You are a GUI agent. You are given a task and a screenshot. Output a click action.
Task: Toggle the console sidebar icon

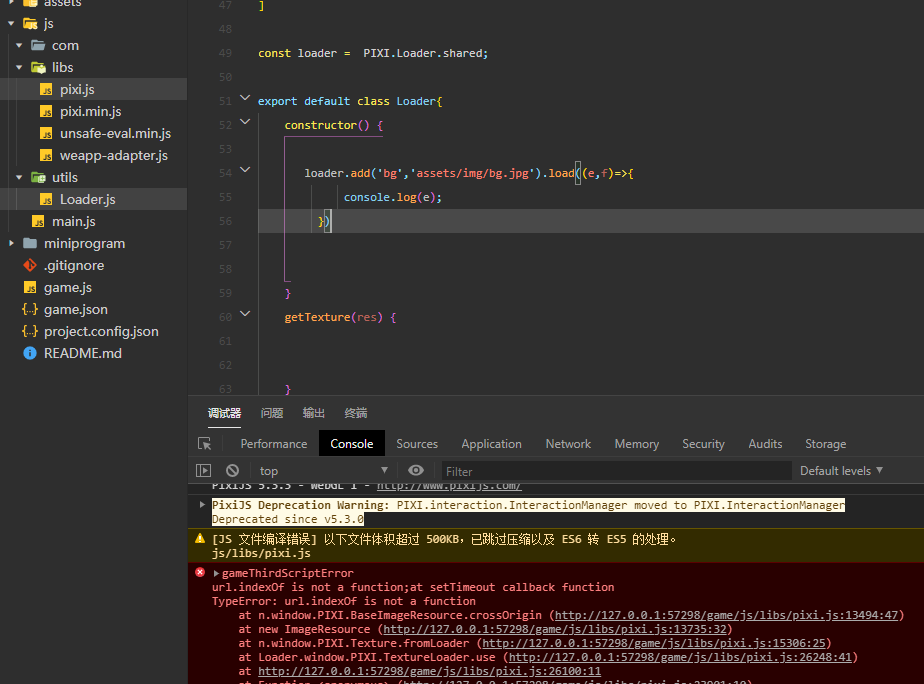coord(203,471)
